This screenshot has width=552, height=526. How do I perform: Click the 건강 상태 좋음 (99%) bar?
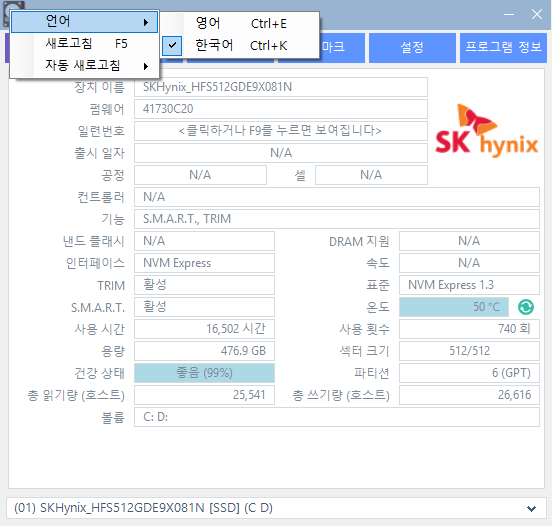click(x=204, y=373)
